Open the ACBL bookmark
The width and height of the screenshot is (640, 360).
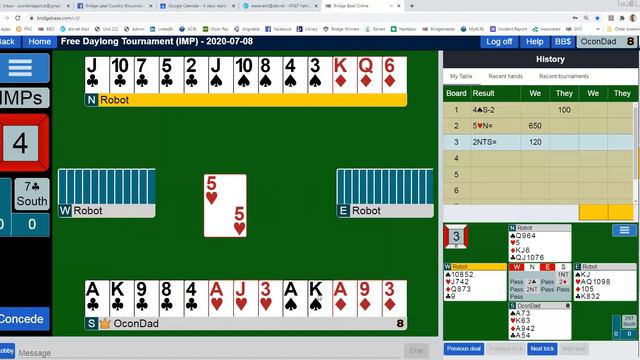[188, 29]
